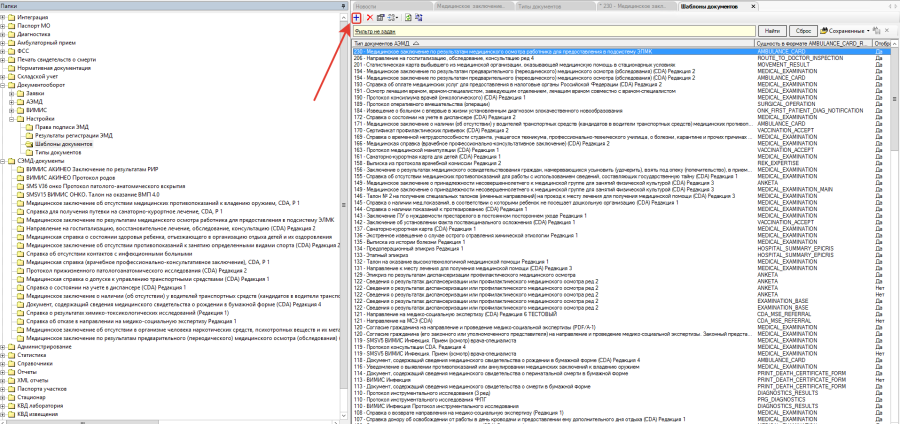
Task: Expand the Заявки subfolder
Action: [x=13, y=94]
